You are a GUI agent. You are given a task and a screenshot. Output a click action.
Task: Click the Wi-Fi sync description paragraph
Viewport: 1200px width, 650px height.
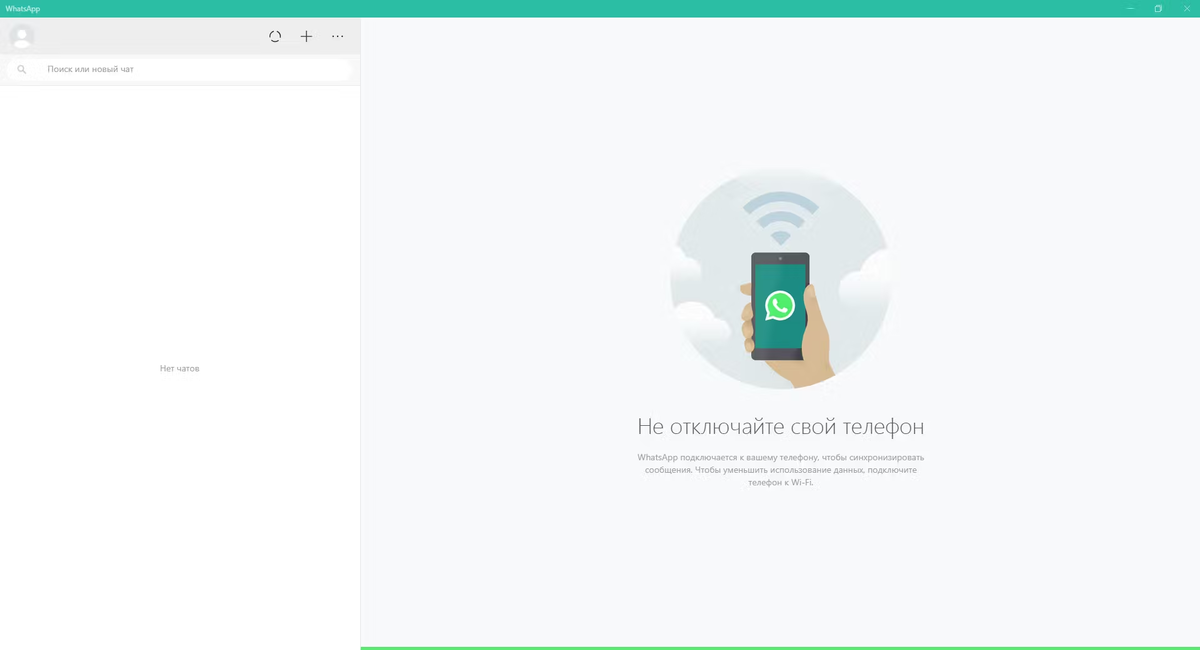coord(781,470)
